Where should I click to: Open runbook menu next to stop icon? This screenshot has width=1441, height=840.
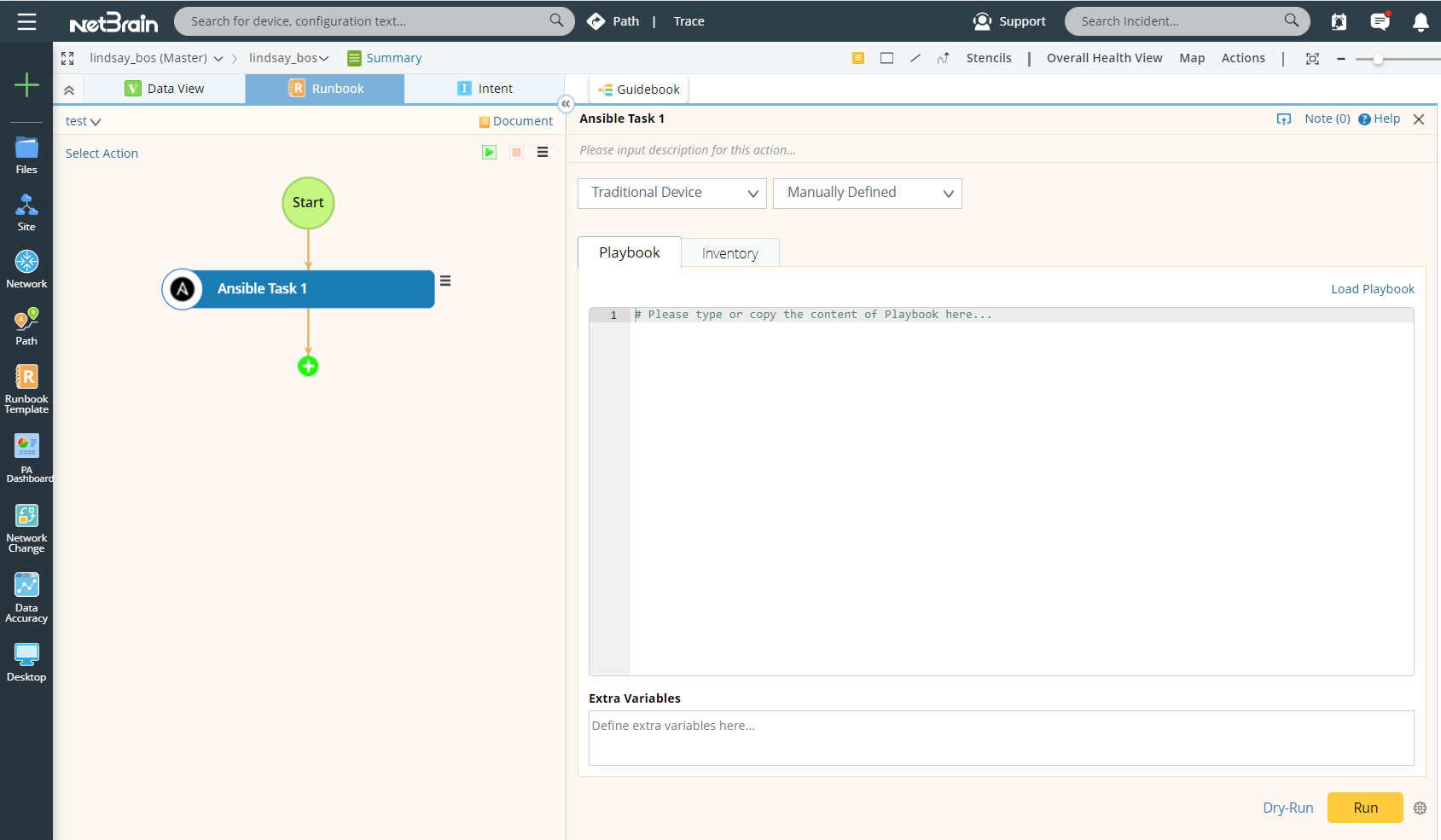[x=543, y=152]
